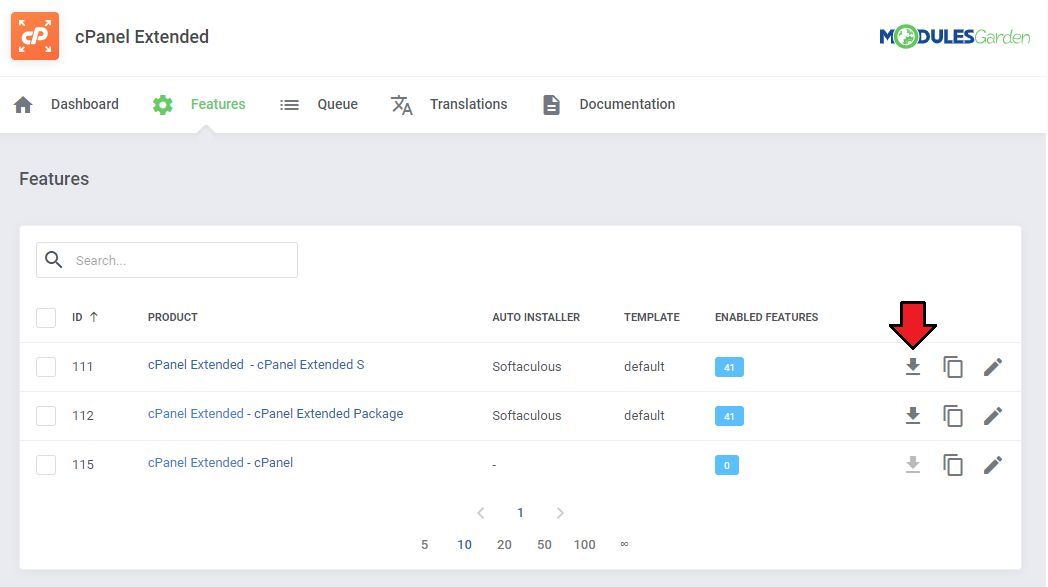
Task: Click the Queue list icon
Action: [289, 105]
